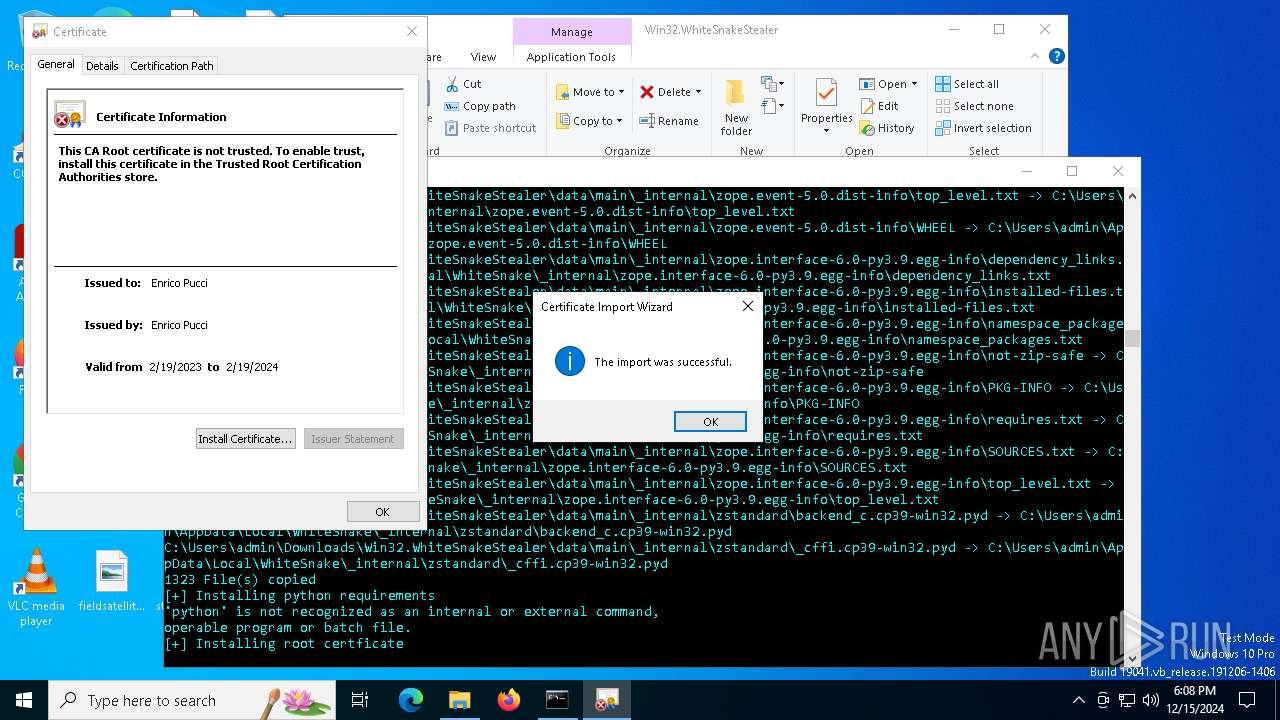Viewport: 1280px width, 720px height.
Task: Click Install Certificate button
Action: point(245,439)
